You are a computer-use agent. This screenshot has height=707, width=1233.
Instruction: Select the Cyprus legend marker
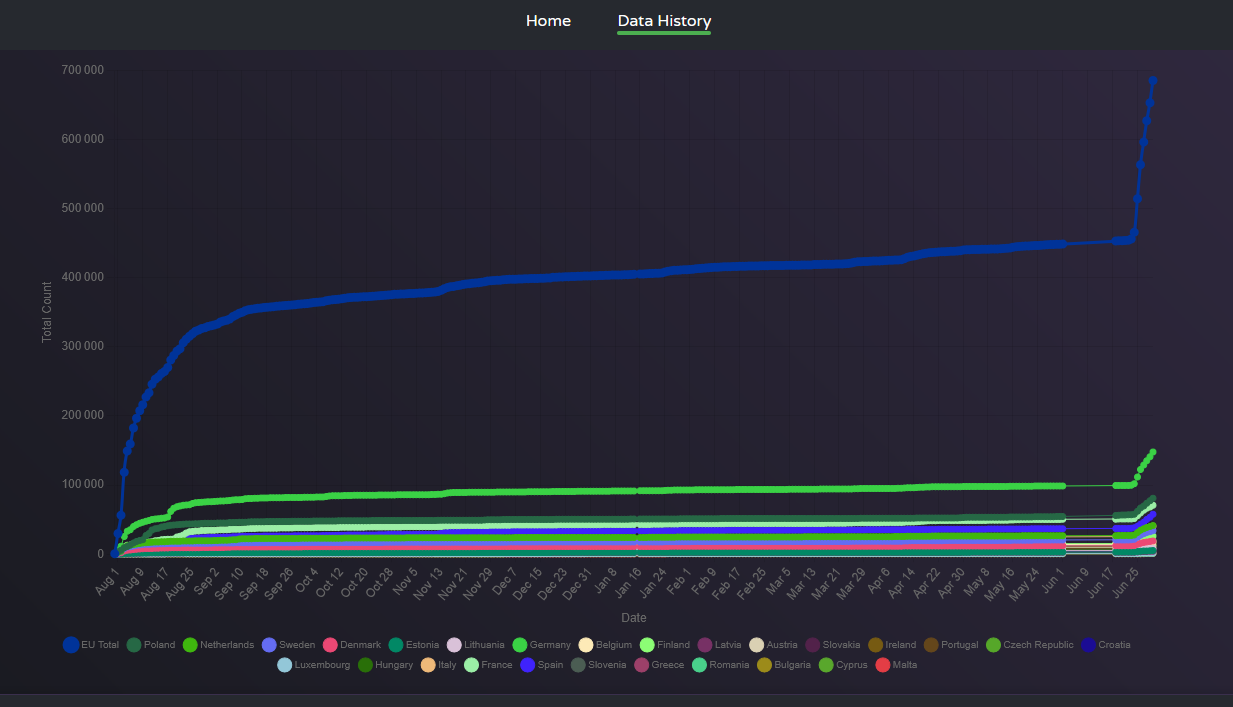[x=826, y=665]
